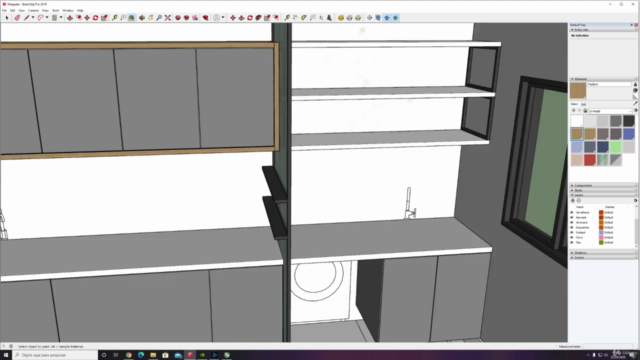Open the 3D Warehouse
Image resolution: width=640 pixels, height=360 pixels.
click(x=178, y=18)
